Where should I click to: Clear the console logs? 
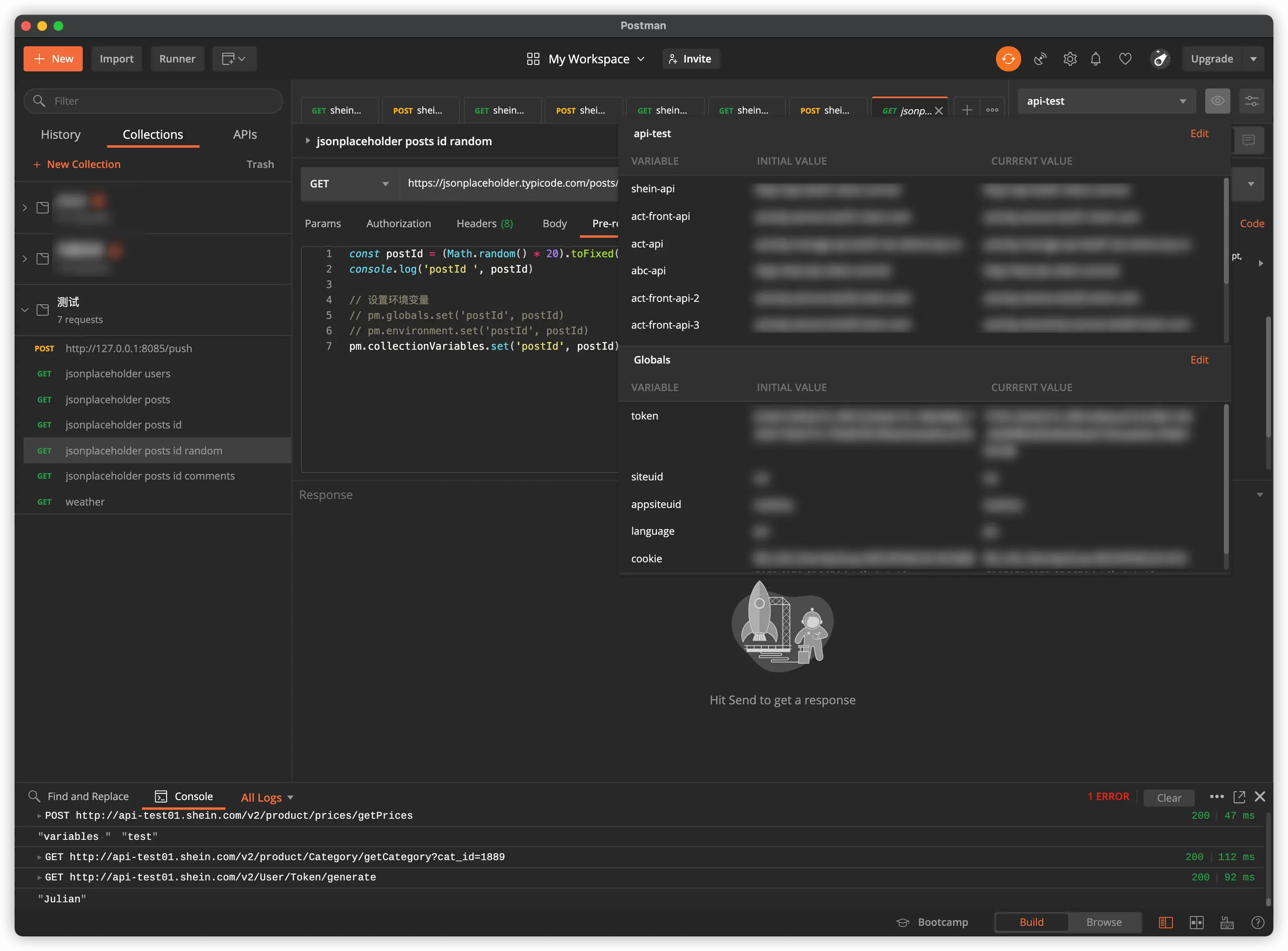click(x=1168, y=798)
